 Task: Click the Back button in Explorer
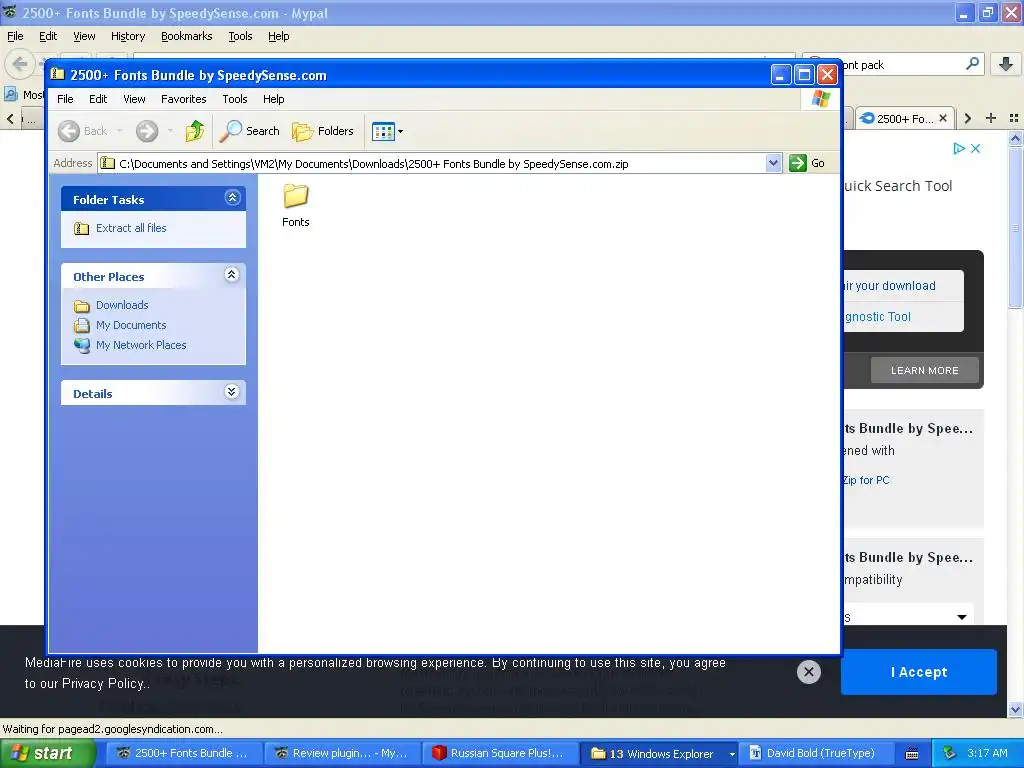coord(83,131)
